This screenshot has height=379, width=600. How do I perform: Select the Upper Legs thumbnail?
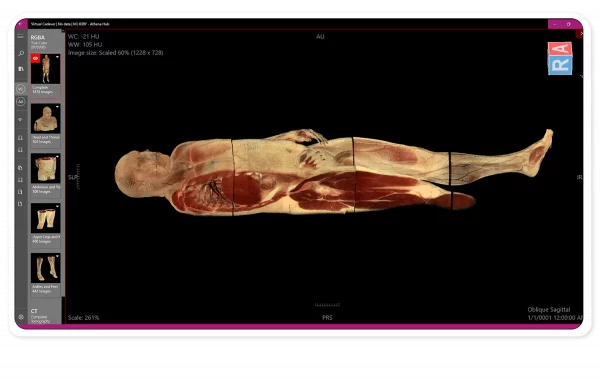(x=46, y=218)
